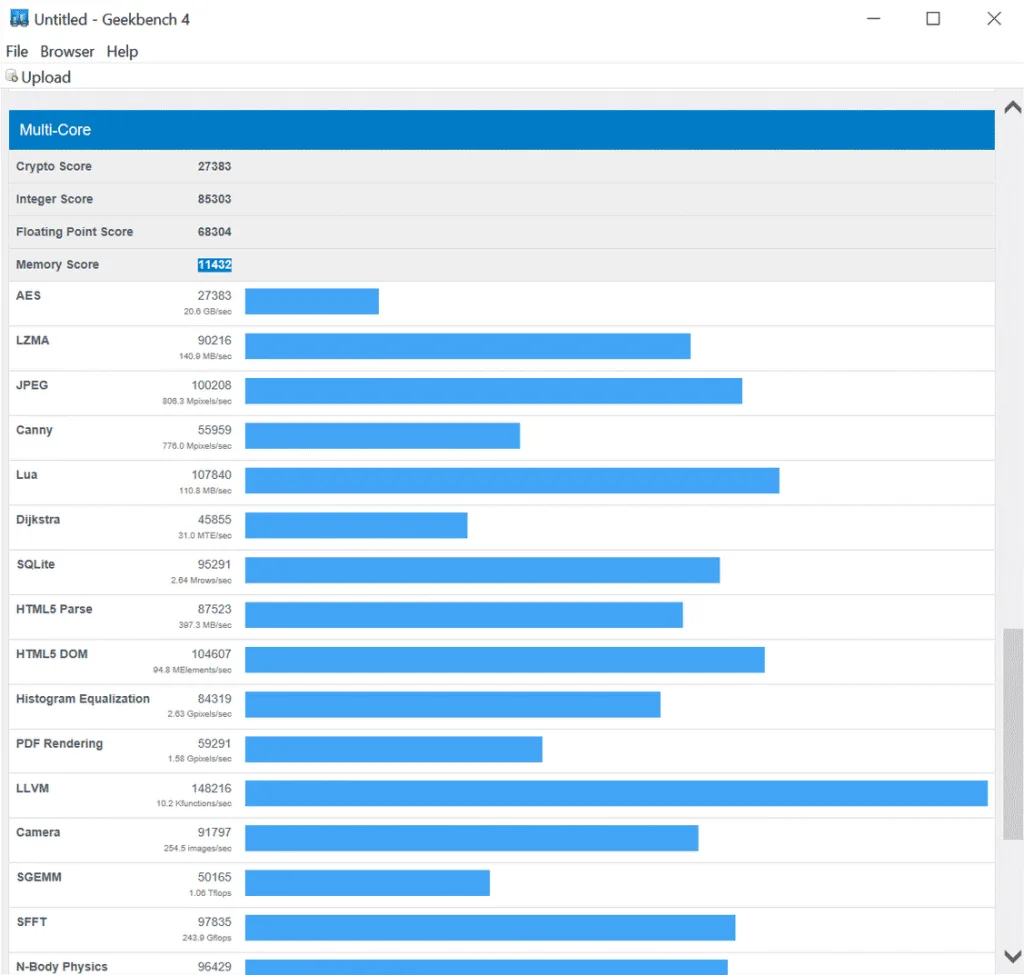Close the Geekbench 4 window
Image resolution: width=1024 pixels, height=975 pixels.
tap(994, 18)
